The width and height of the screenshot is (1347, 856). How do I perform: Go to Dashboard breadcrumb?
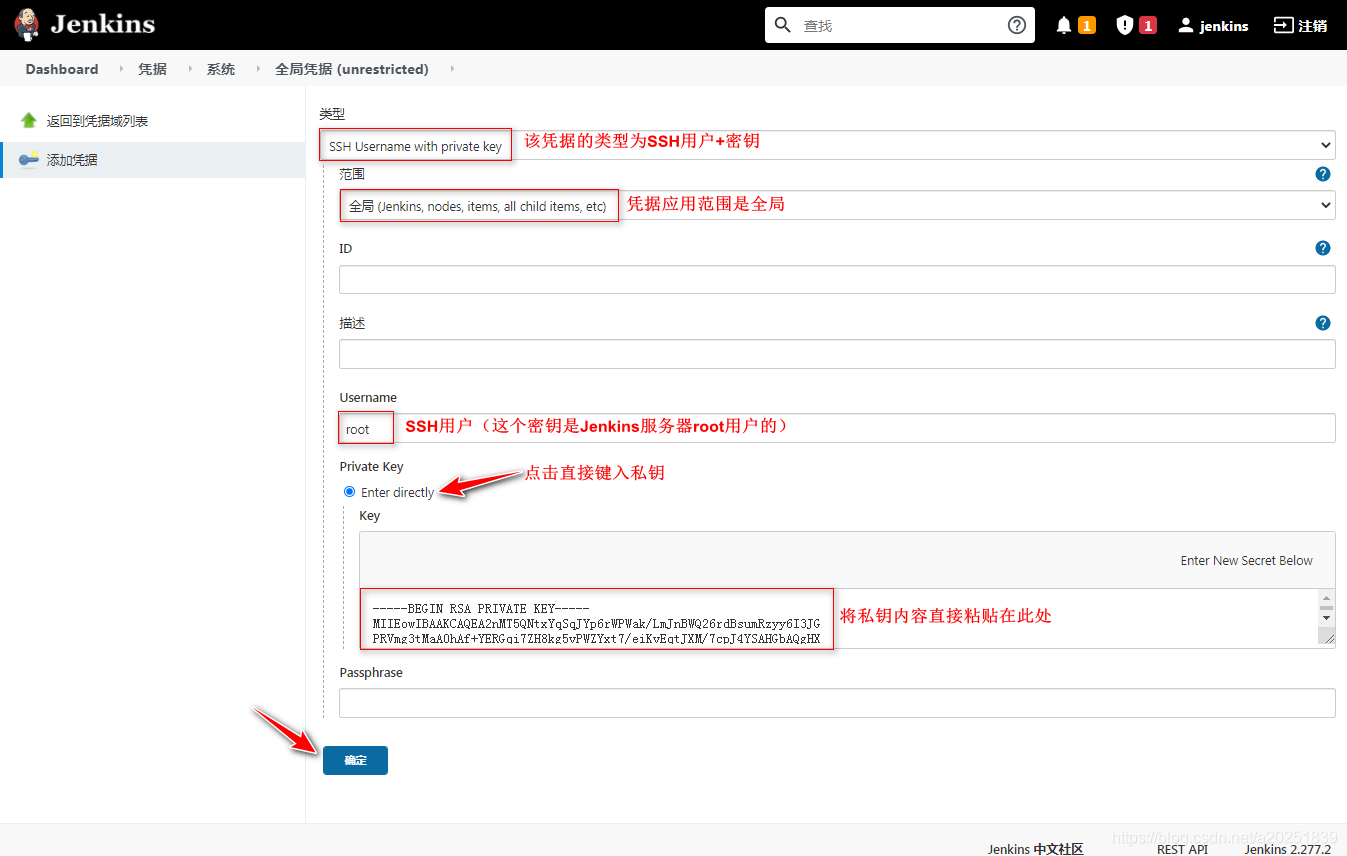[62, 69]
